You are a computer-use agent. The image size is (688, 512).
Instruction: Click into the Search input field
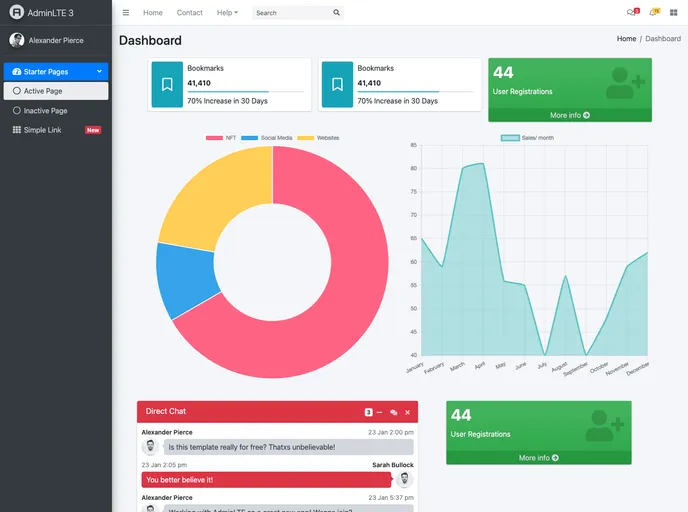tap(290, 13)
